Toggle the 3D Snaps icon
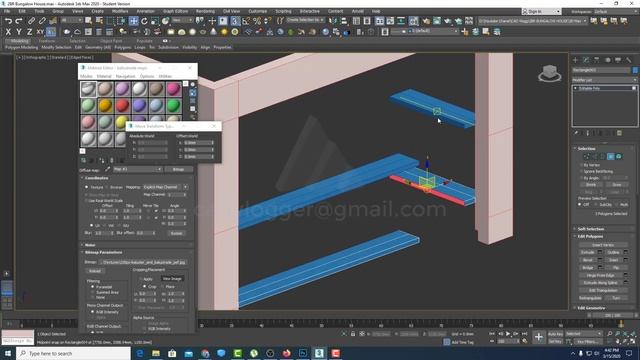The width and height of the screenshot is (640, 360). [x=235, y=20]
